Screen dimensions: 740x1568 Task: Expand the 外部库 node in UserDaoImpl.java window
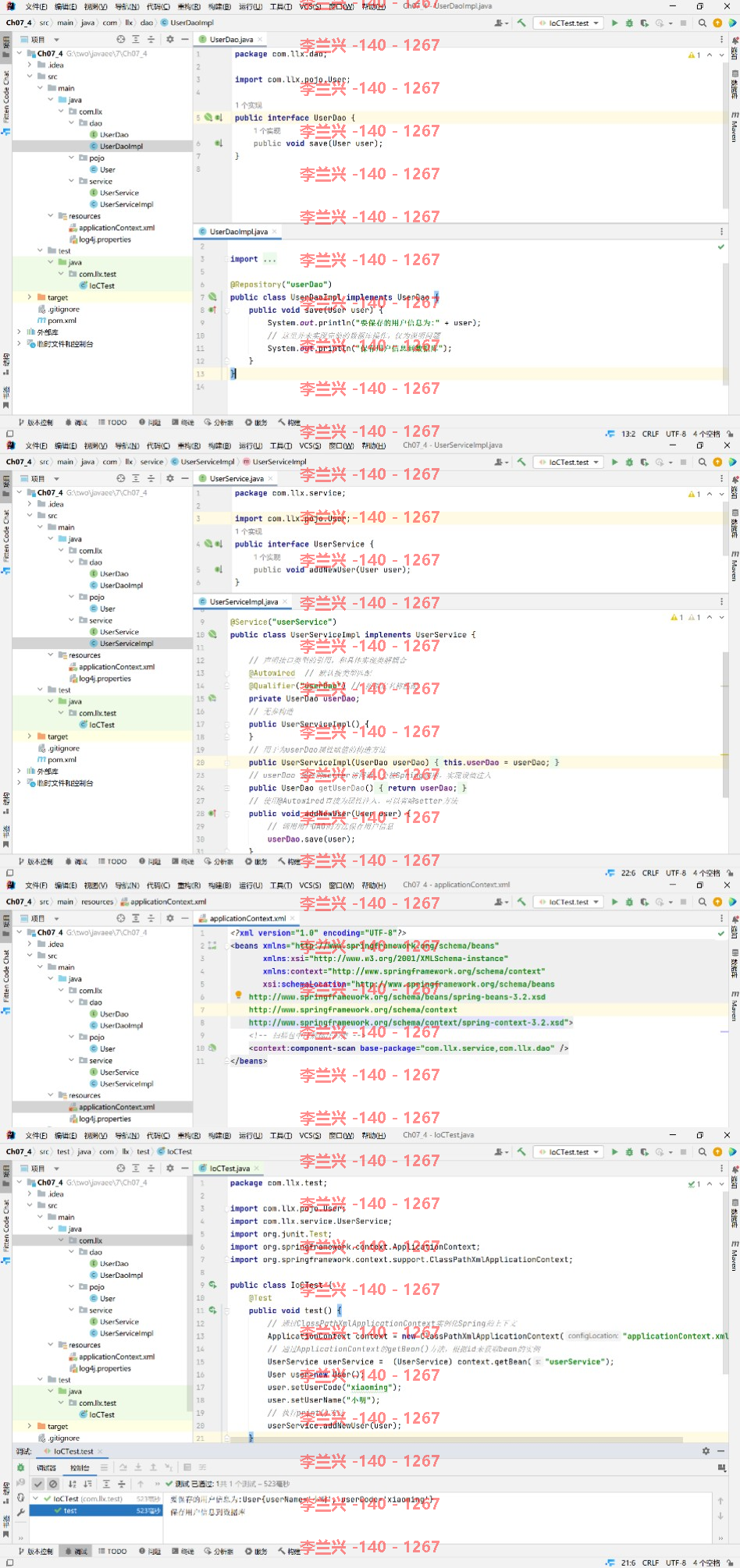click(20, 332)
